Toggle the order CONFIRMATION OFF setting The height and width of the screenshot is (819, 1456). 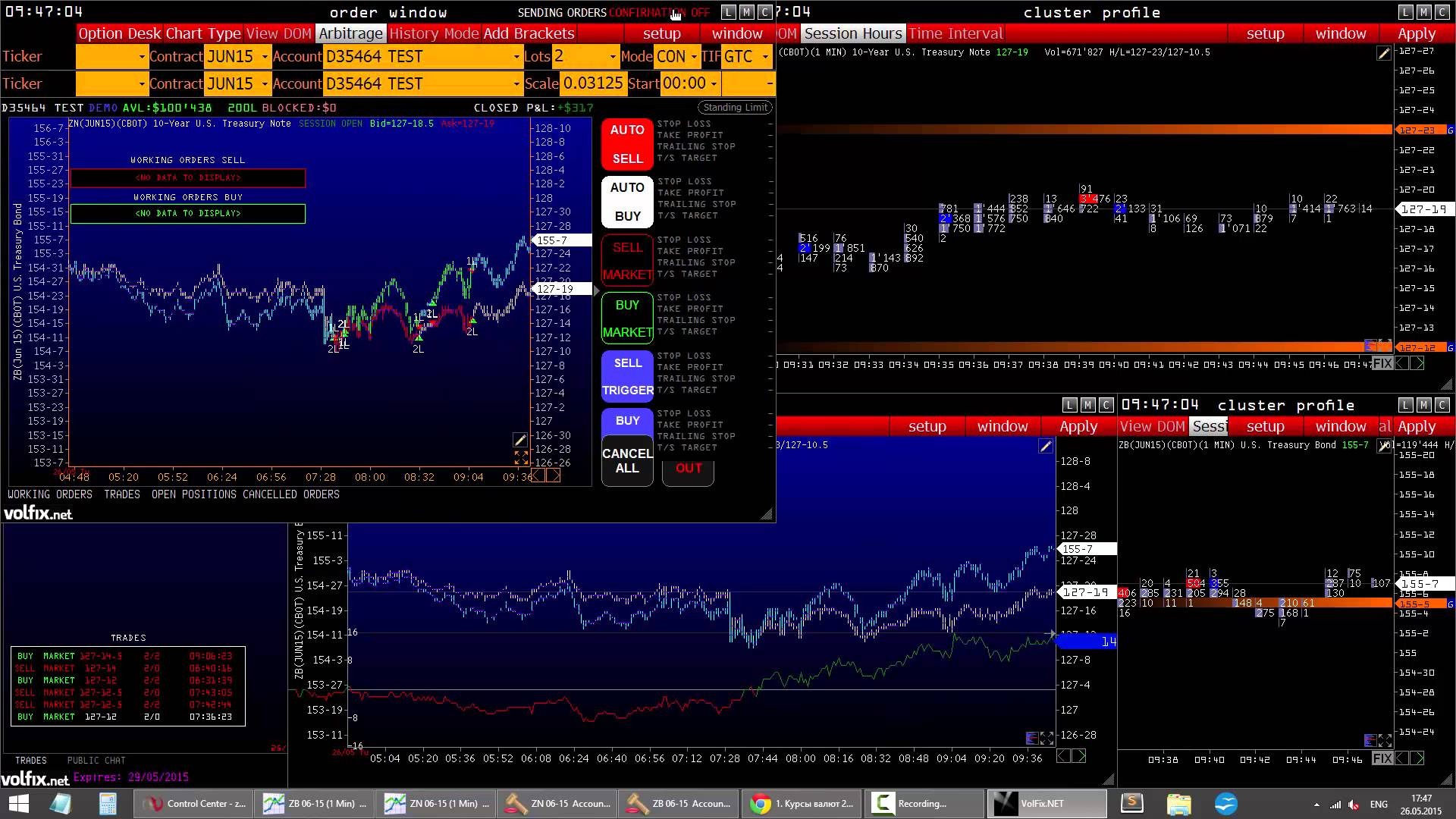(x=659, y=13)
